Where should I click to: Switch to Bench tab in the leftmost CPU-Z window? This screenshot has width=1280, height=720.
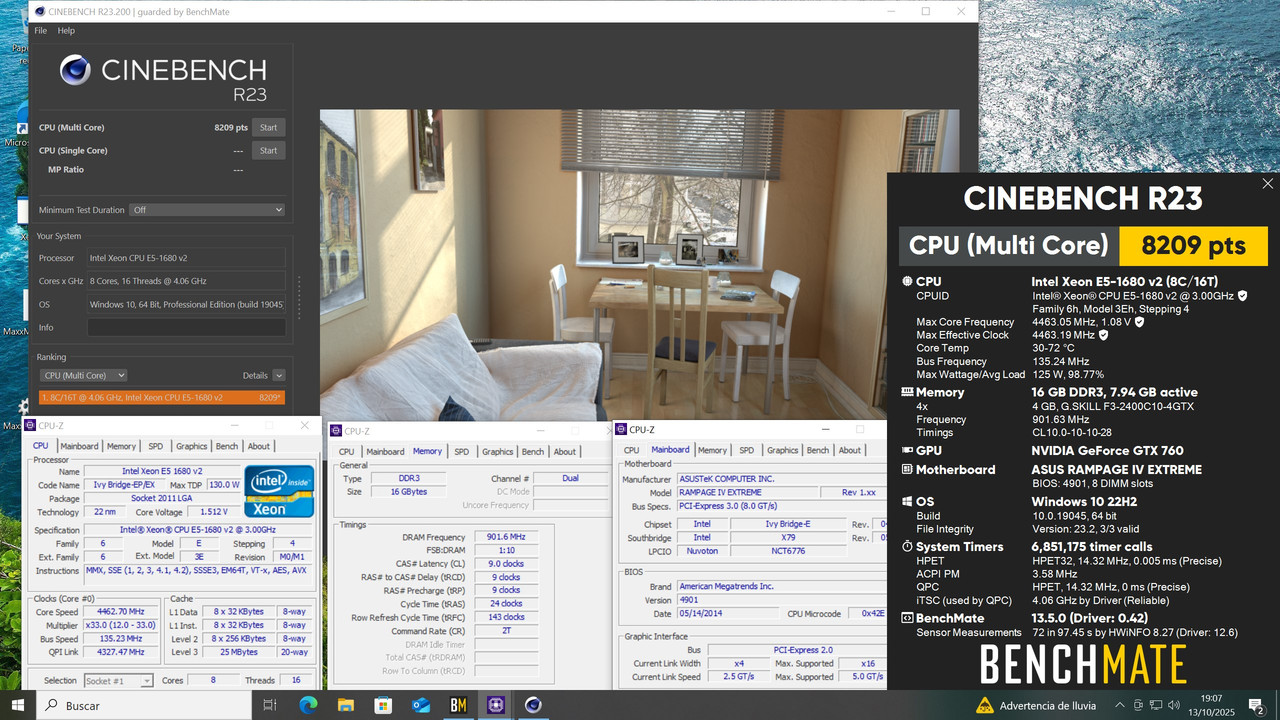click(x=227, y=446)
